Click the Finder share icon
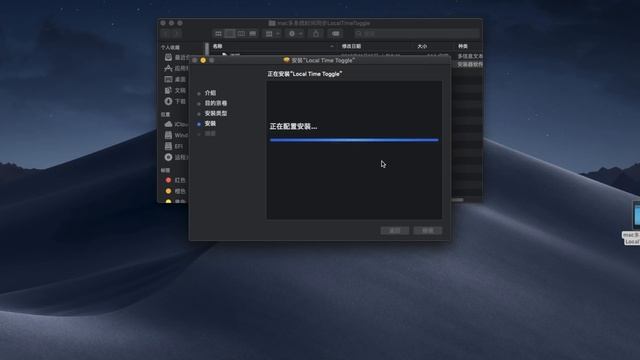This screenshot has width=640, height=360. [x=316, y=33]
